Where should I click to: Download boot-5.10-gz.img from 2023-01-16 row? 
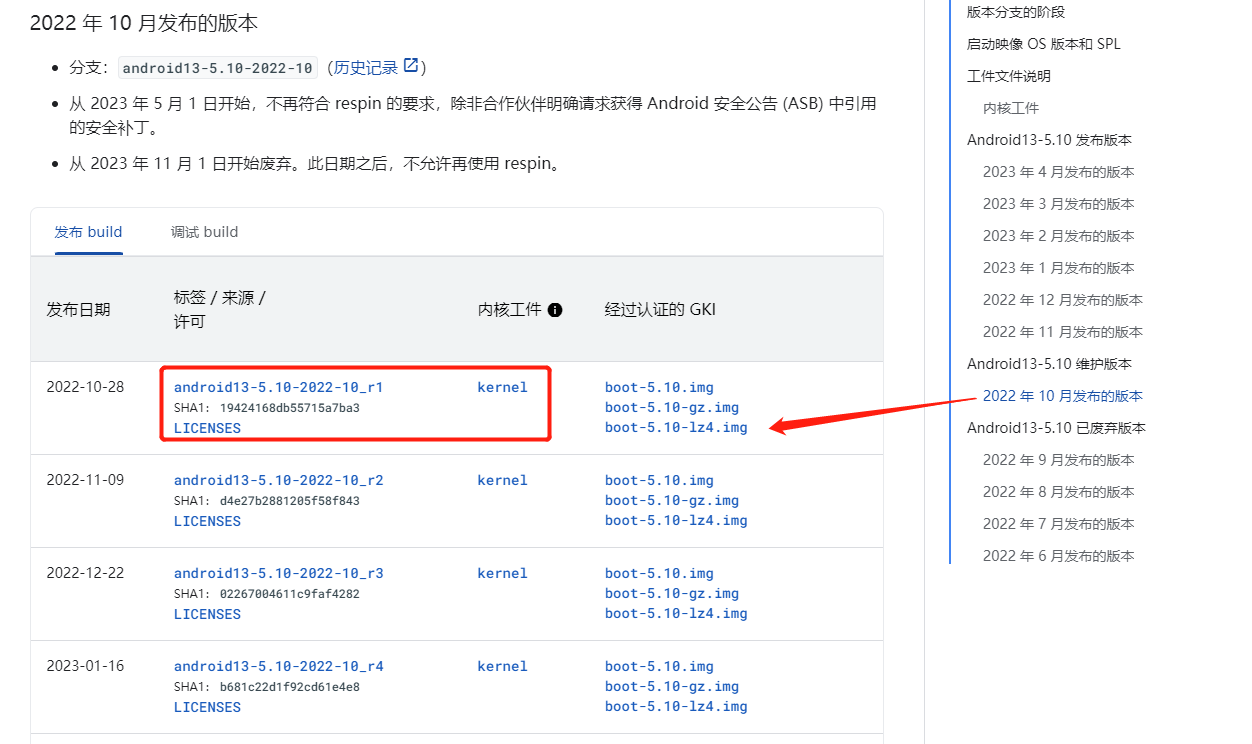672,686
